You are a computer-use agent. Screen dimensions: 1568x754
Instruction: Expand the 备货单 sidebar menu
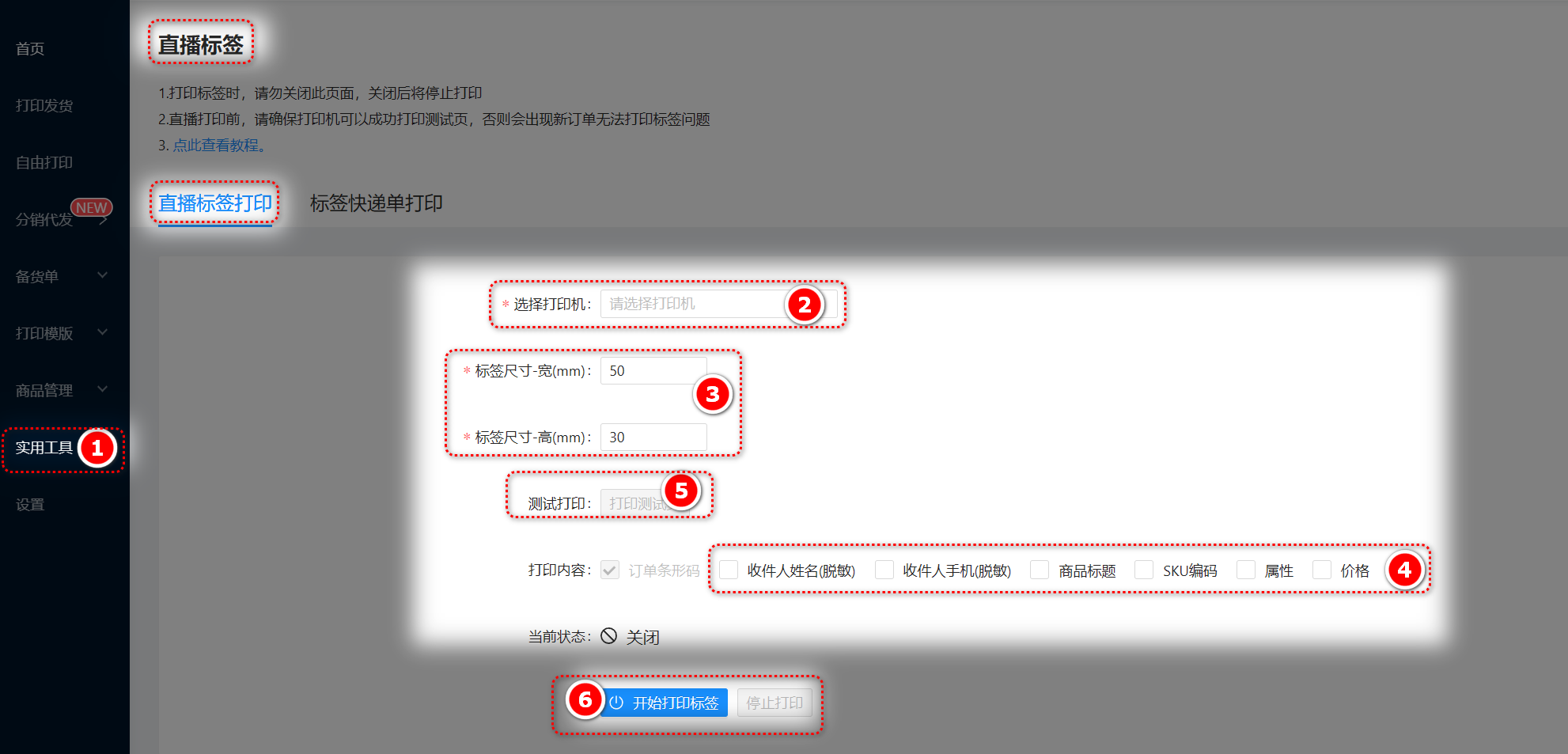[62, 276]
